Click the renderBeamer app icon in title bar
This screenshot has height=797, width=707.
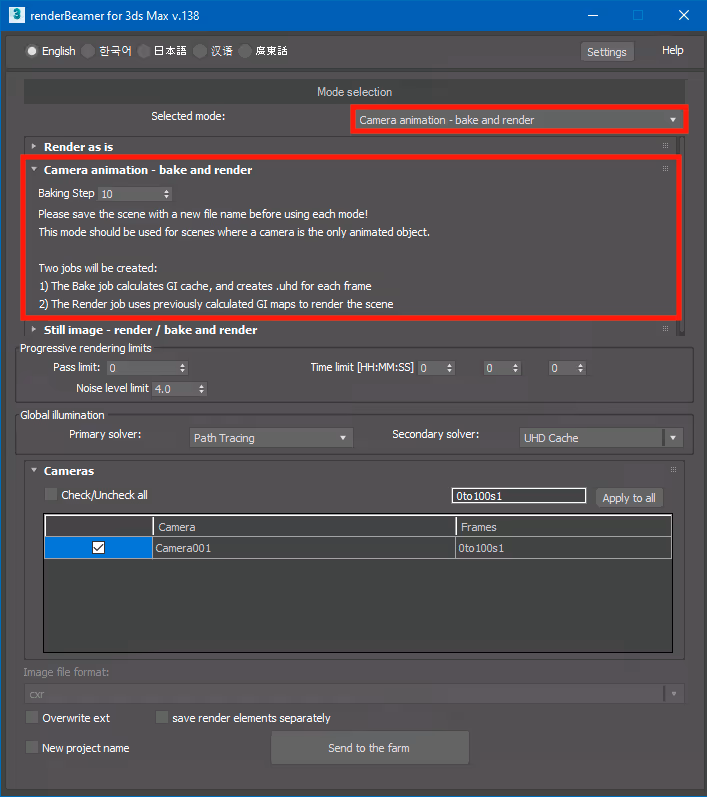(x=16, y=15)
